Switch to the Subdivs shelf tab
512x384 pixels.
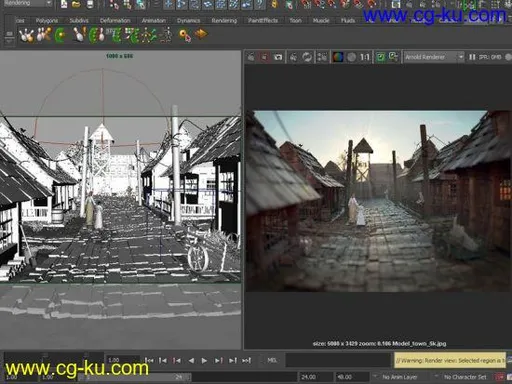pos(79,21)
